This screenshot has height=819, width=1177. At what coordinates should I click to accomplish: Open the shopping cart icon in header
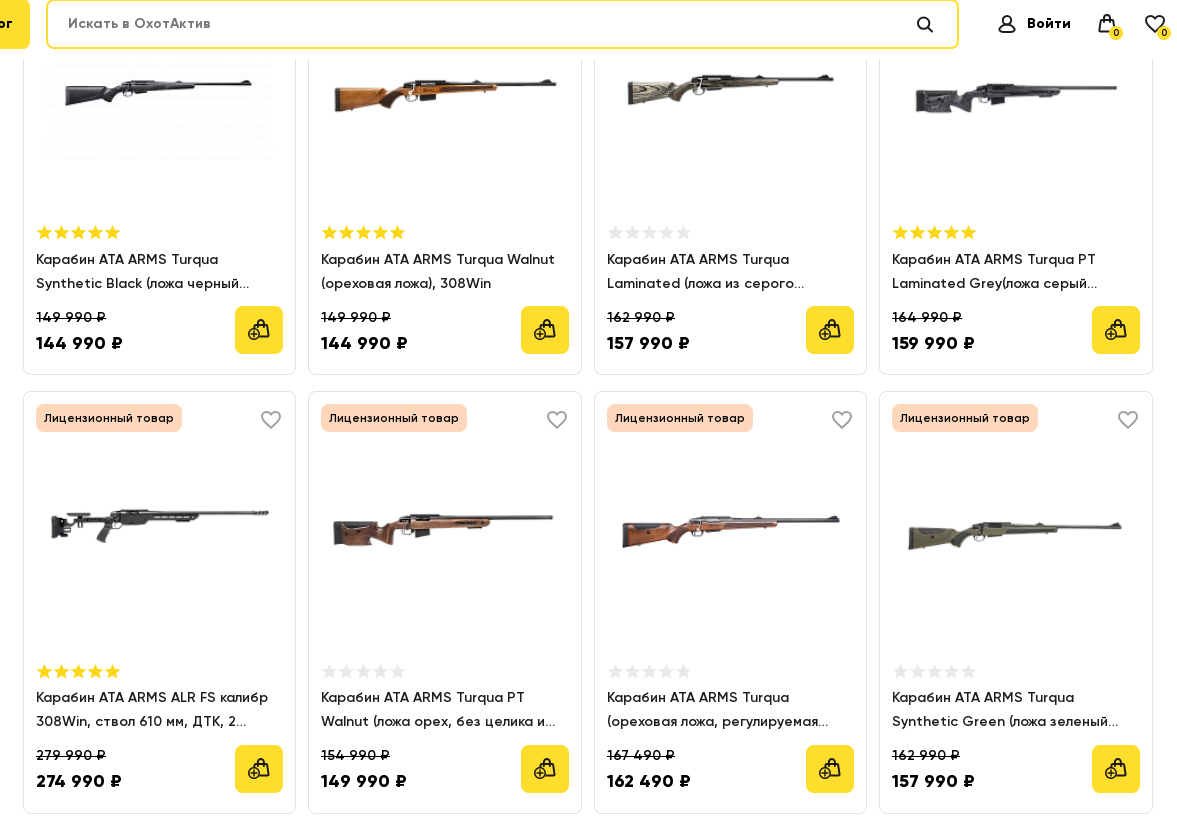tap(1106, 24)
